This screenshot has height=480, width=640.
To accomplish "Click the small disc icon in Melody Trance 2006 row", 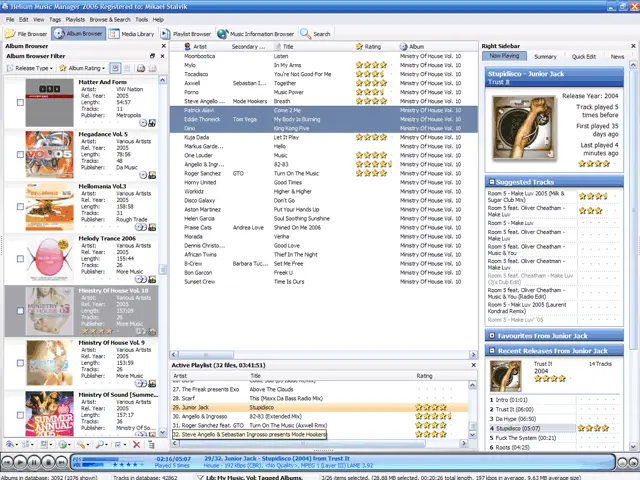I will click(x=139, y=279).
